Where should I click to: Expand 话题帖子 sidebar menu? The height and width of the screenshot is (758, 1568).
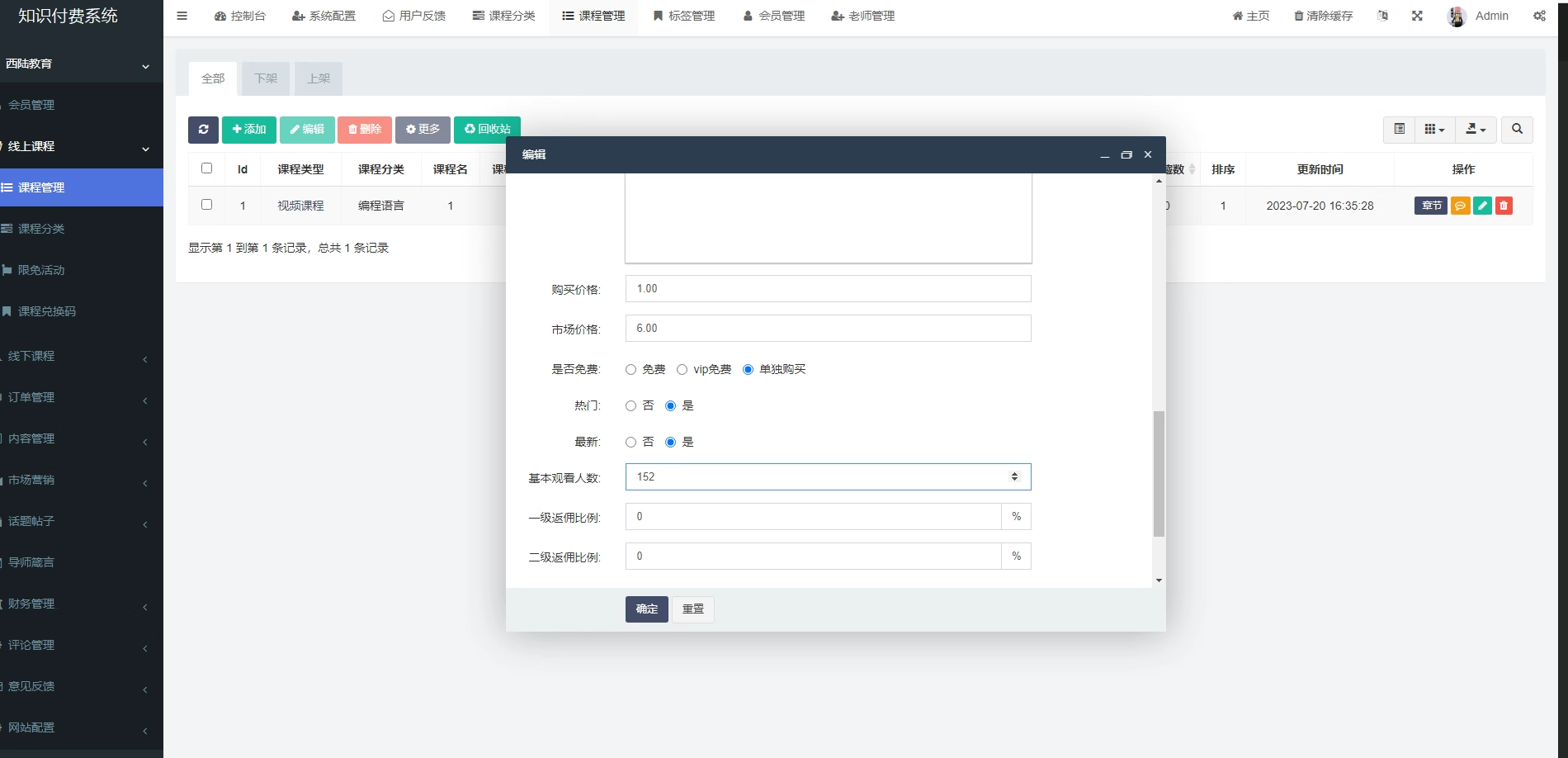click(82, 521)
